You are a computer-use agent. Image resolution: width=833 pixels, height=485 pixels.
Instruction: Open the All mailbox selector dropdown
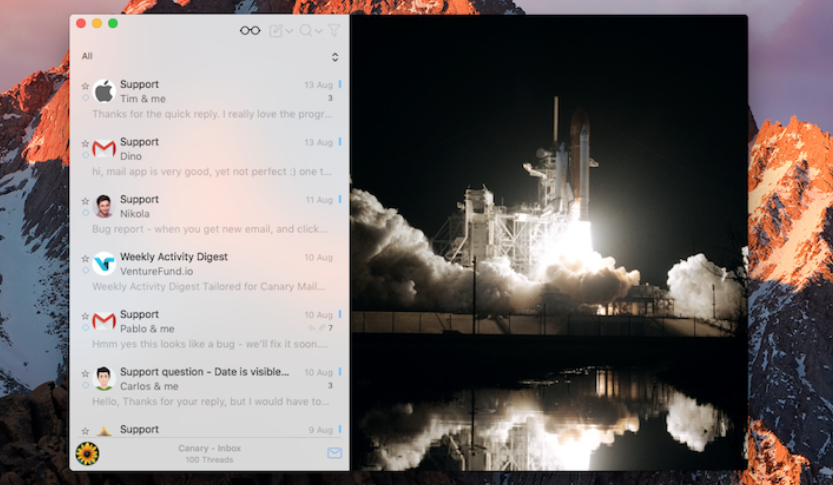(335, 57)
